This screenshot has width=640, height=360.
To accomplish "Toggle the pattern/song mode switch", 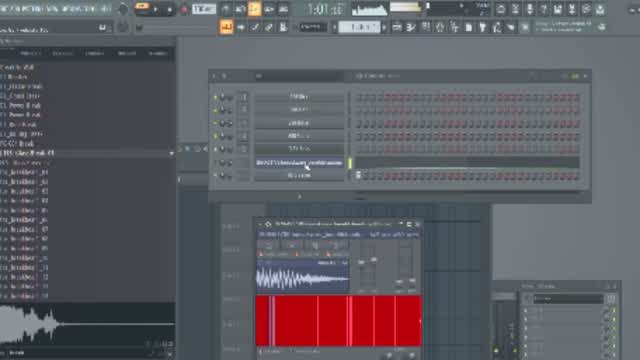I will coord(142,7).
